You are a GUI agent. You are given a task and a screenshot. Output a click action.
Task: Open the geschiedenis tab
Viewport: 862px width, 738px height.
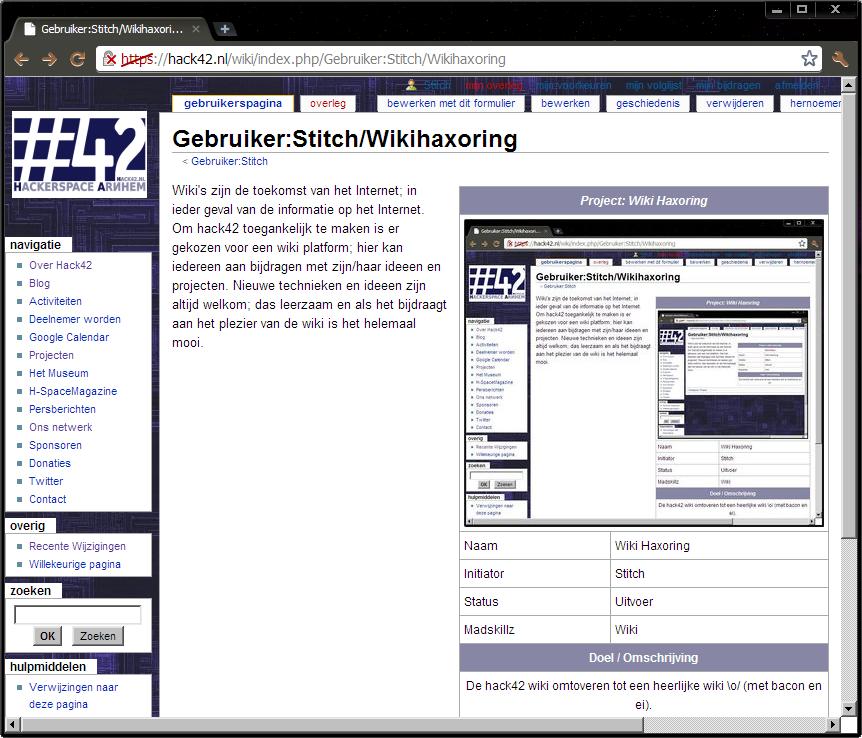[x=647, y=103]
